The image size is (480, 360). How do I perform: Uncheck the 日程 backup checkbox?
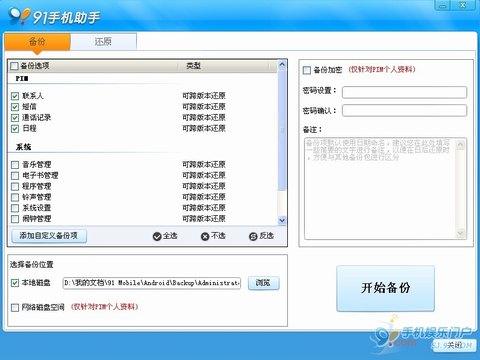[x=15, y=129]
